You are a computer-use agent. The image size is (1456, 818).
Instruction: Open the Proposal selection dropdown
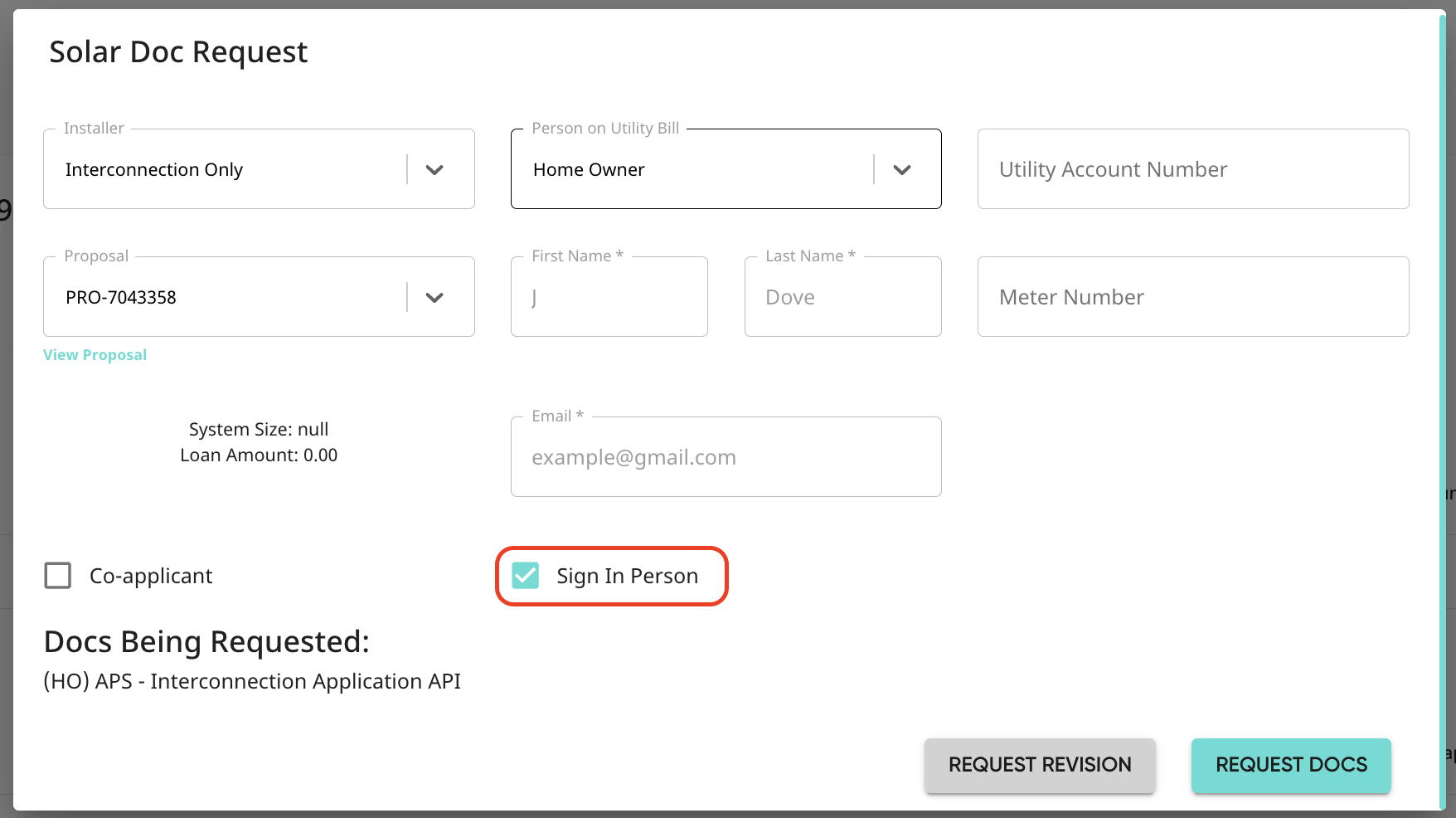click(434, 296)
